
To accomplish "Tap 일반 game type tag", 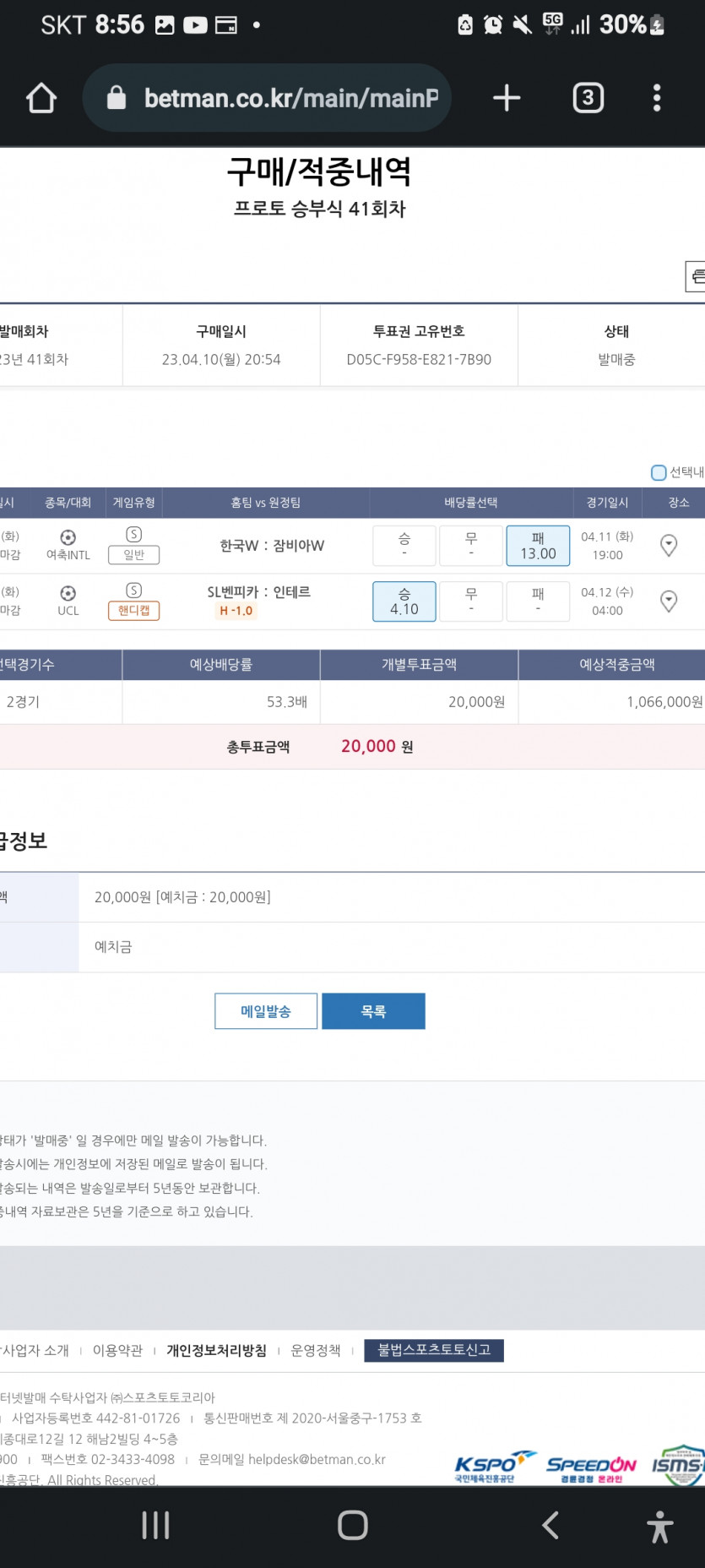I will click(133, 555).
